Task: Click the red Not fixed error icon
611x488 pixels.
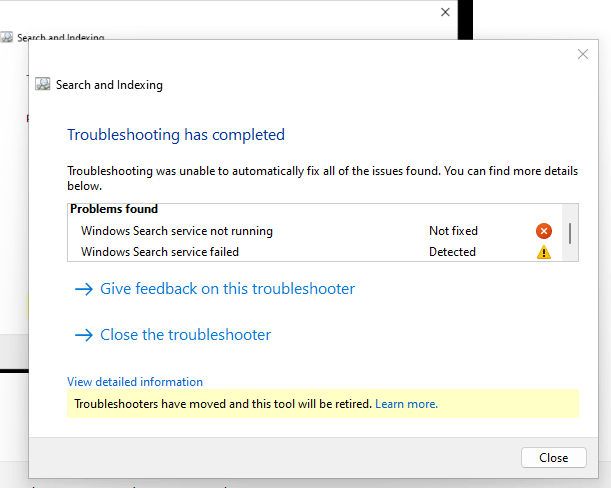Action: [x=544, y=231]
